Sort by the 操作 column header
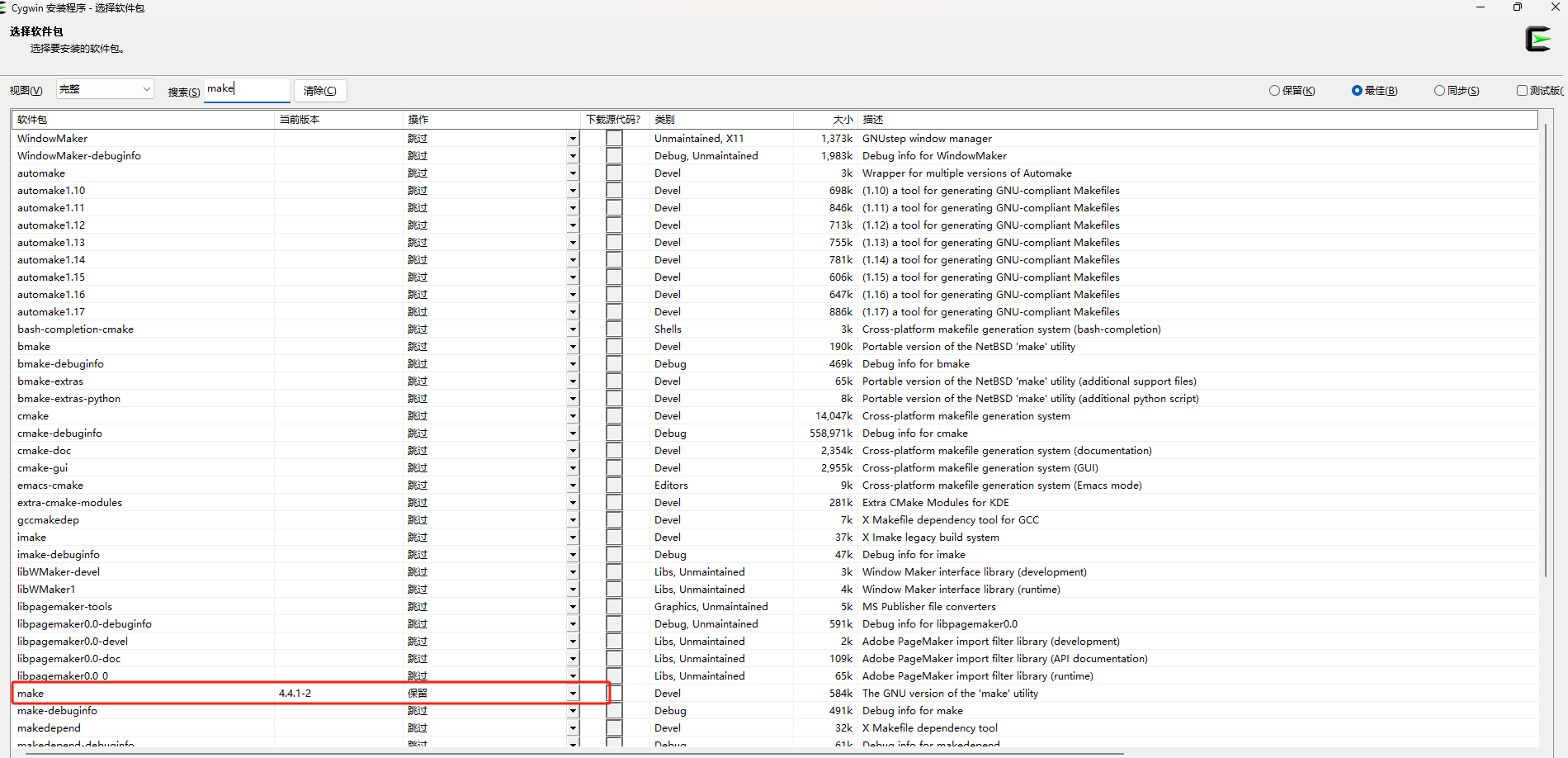 492,120
